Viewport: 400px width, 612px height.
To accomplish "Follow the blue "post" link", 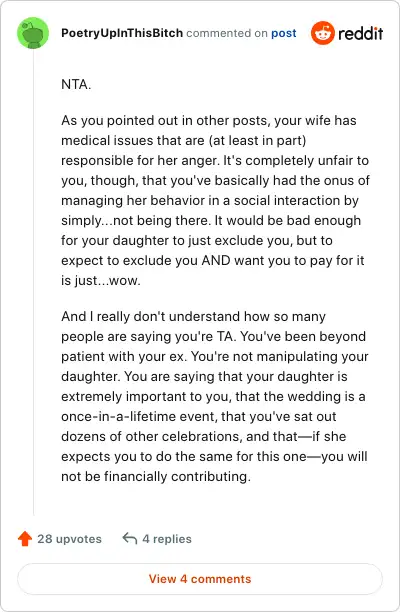I will tap(284, 33).
